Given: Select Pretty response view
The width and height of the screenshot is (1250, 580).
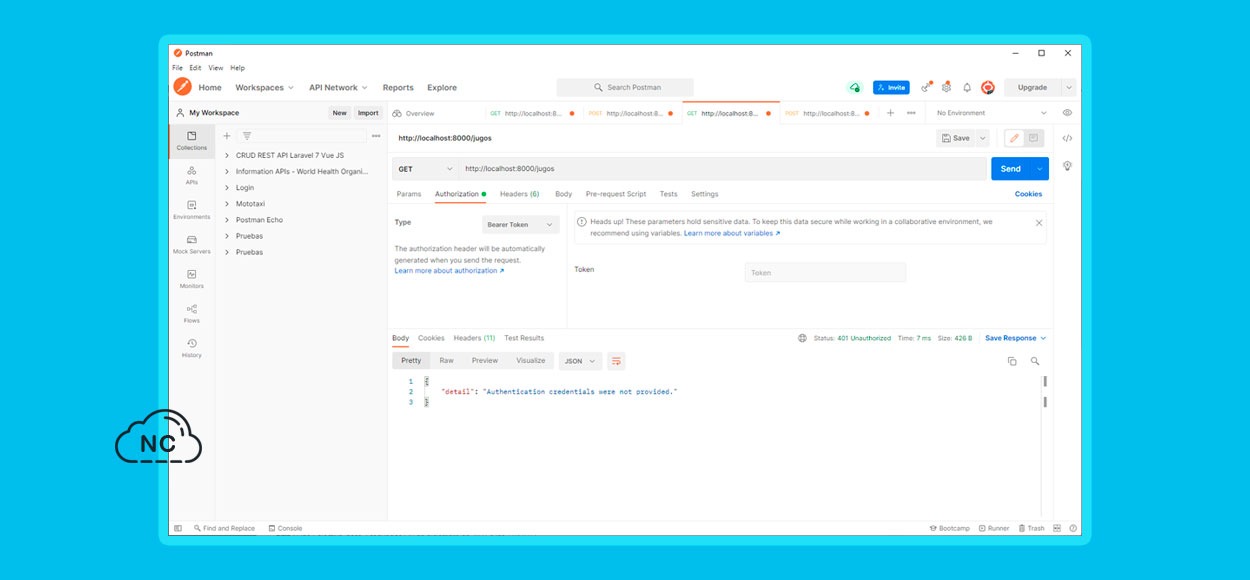Looking at the screenshot, I should point(411,361).
